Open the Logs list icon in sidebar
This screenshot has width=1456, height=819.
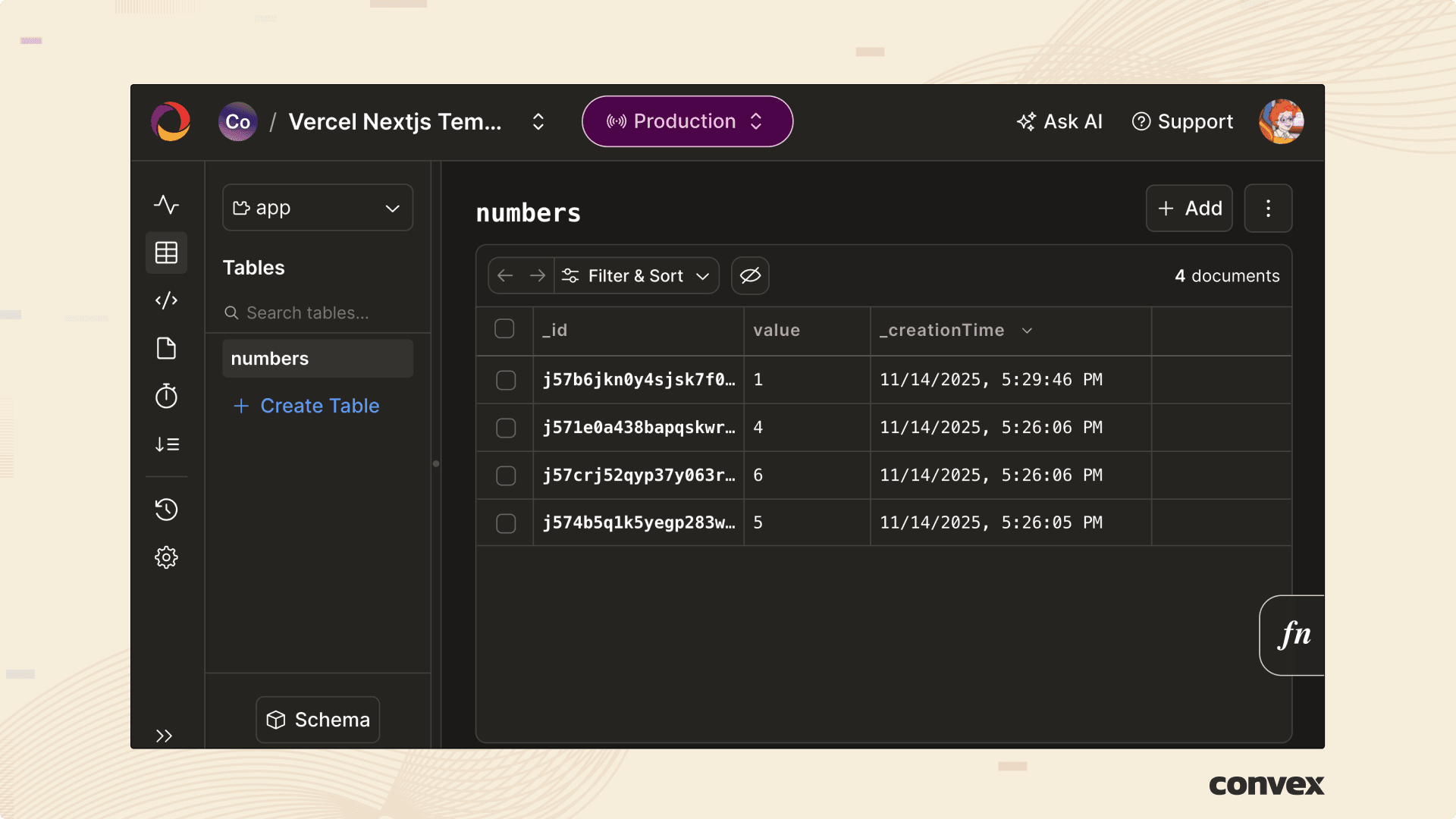(x=166, y=444)
